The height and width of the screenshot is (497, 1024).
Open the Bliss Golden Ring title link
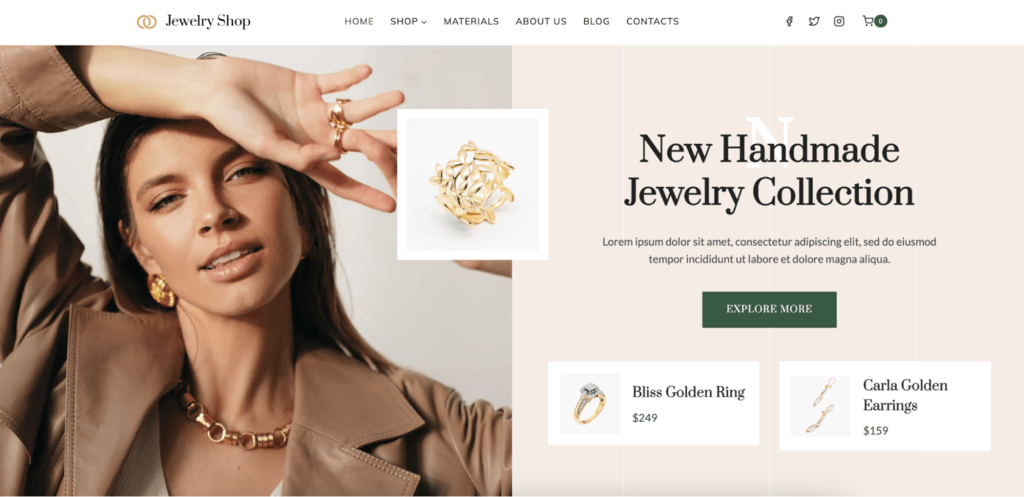pyautogui.click(x=688, y=393)
